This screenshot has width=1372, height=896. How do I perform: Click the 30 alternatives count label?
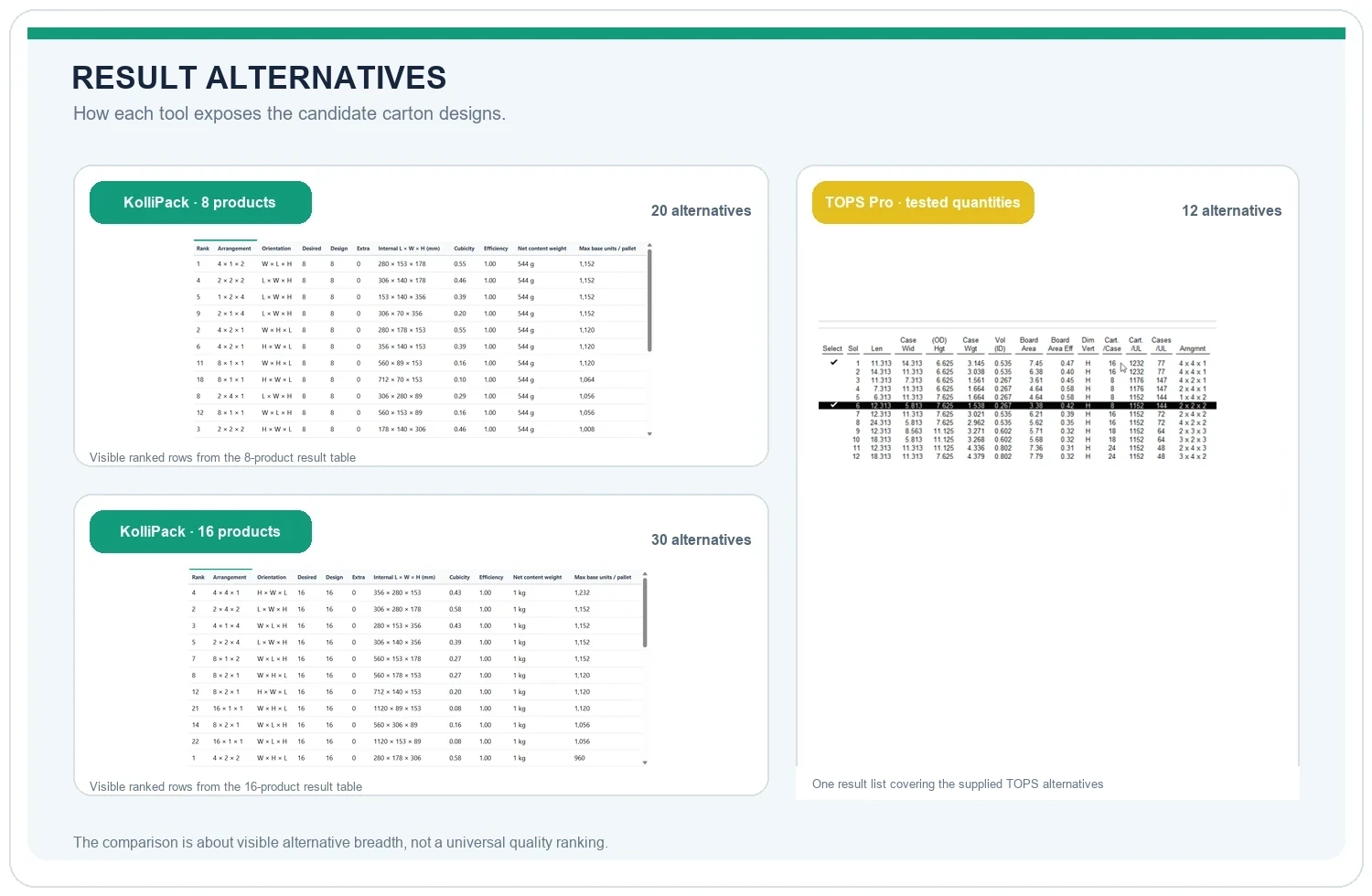701,540
